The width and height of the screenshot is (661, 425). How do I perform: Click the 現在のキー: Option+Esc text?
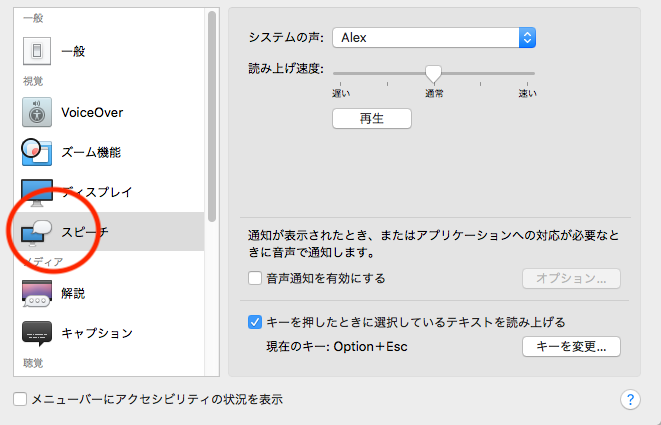click(337, 347)
